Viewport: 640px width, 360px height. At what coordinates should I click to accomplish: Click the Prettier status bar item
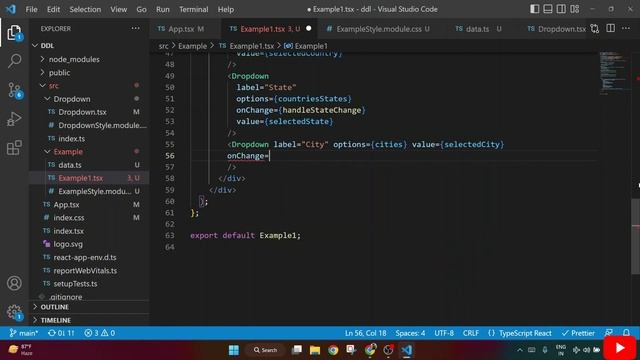[578, 333]
